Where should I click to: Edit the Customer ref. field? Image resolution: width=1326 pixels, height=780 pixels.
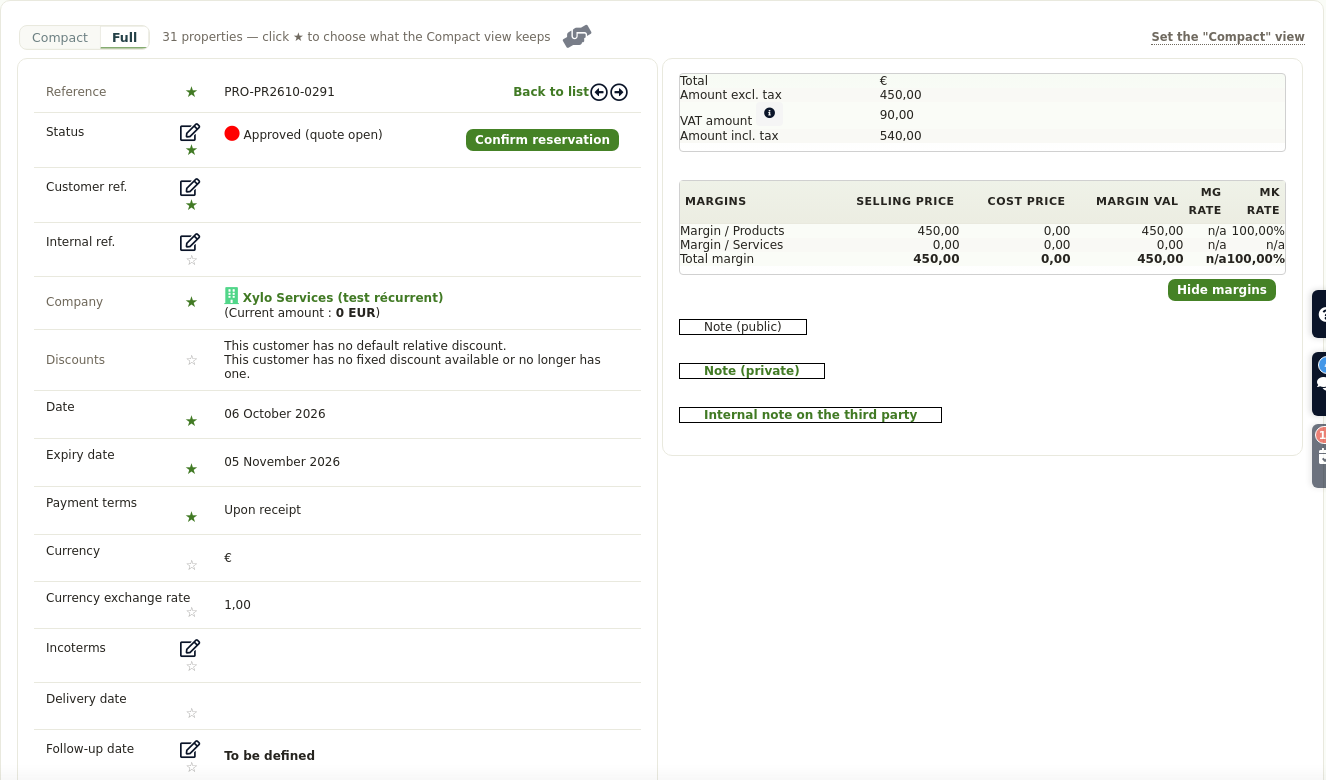190,187
